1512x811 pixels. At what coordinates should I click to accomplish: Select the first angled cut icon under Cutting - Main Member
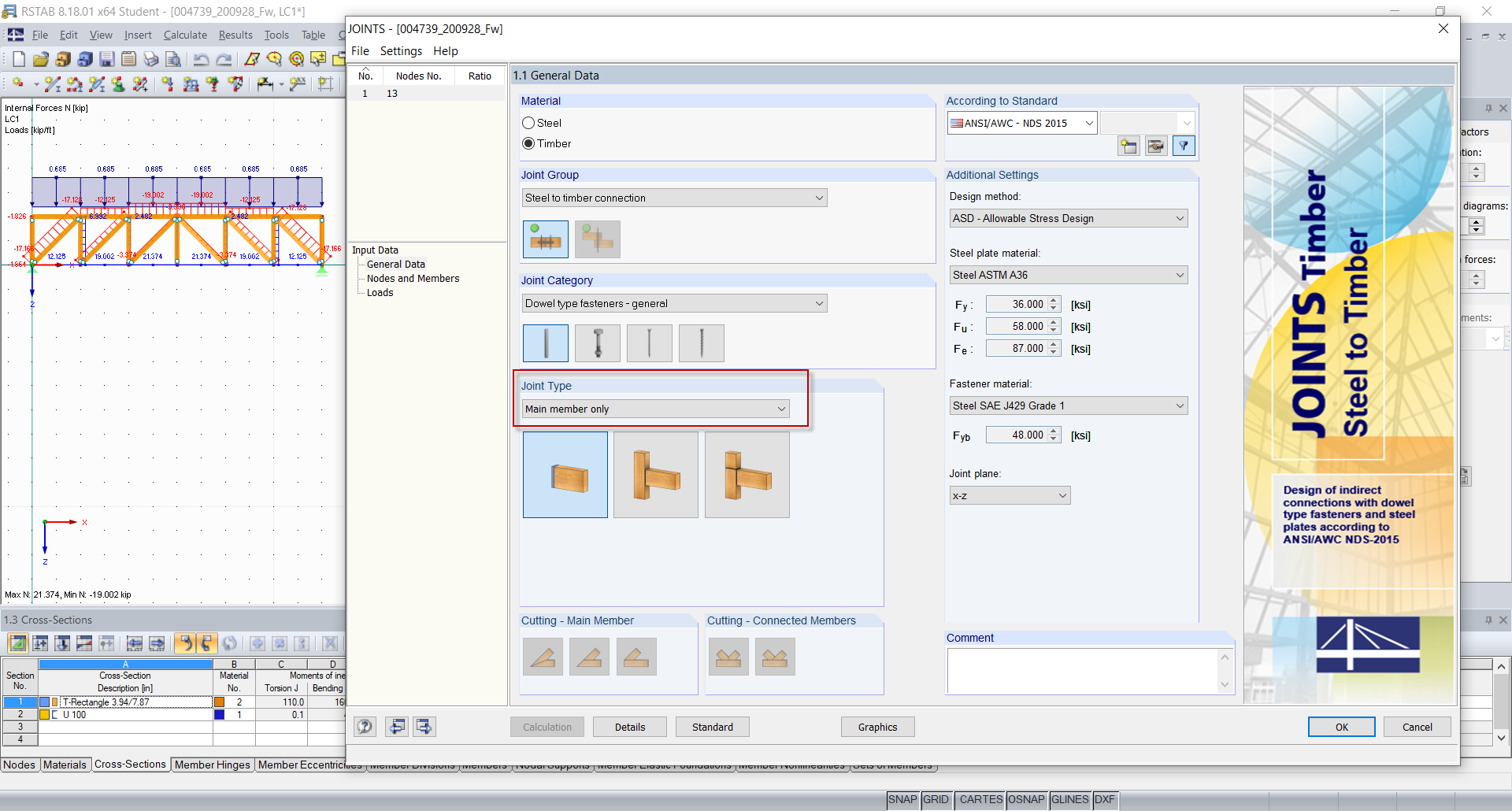pyautogui.click(x=543, y=656)
